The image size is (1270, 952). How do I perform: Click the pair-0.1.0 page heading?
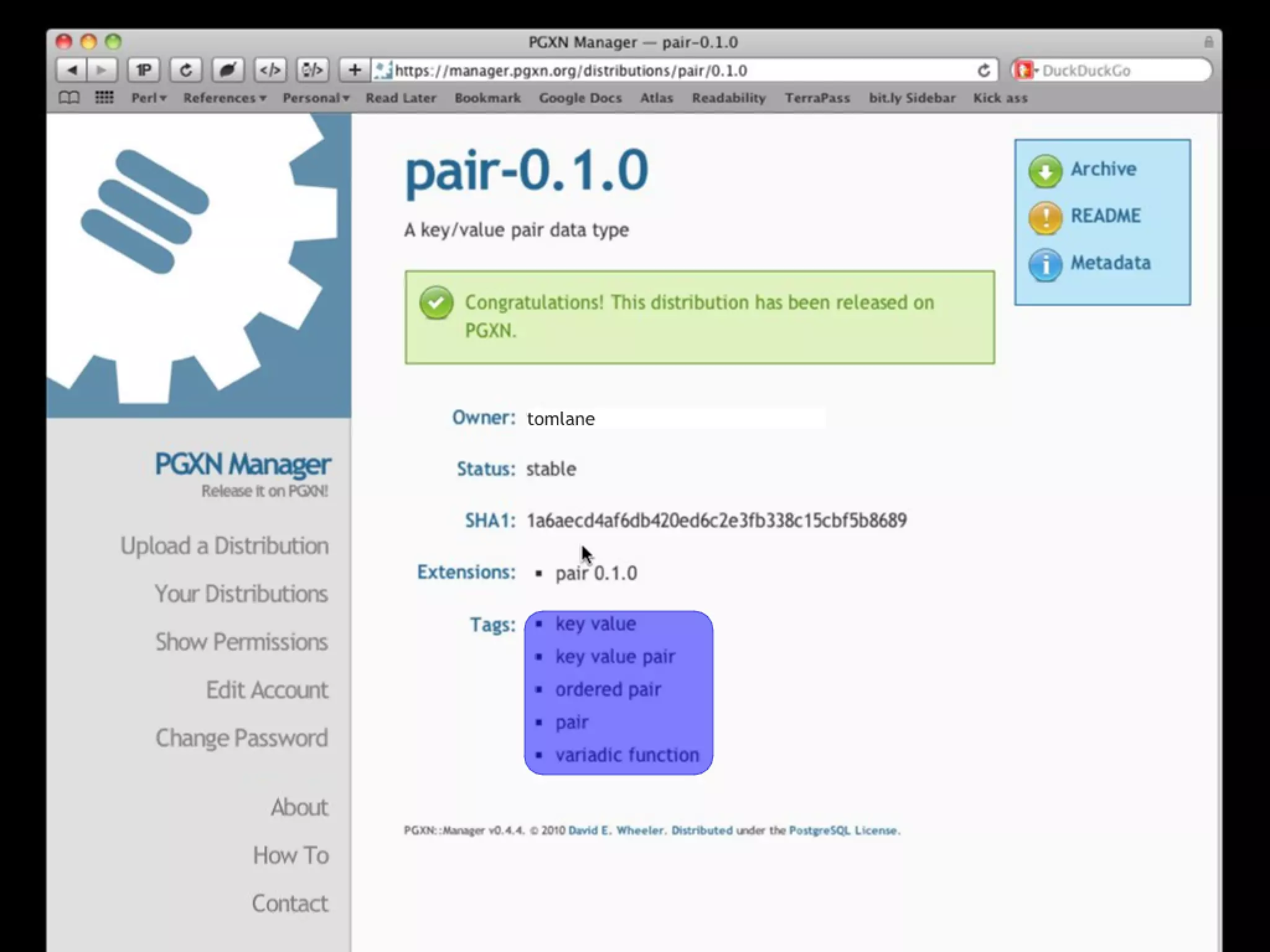point(526,170)
